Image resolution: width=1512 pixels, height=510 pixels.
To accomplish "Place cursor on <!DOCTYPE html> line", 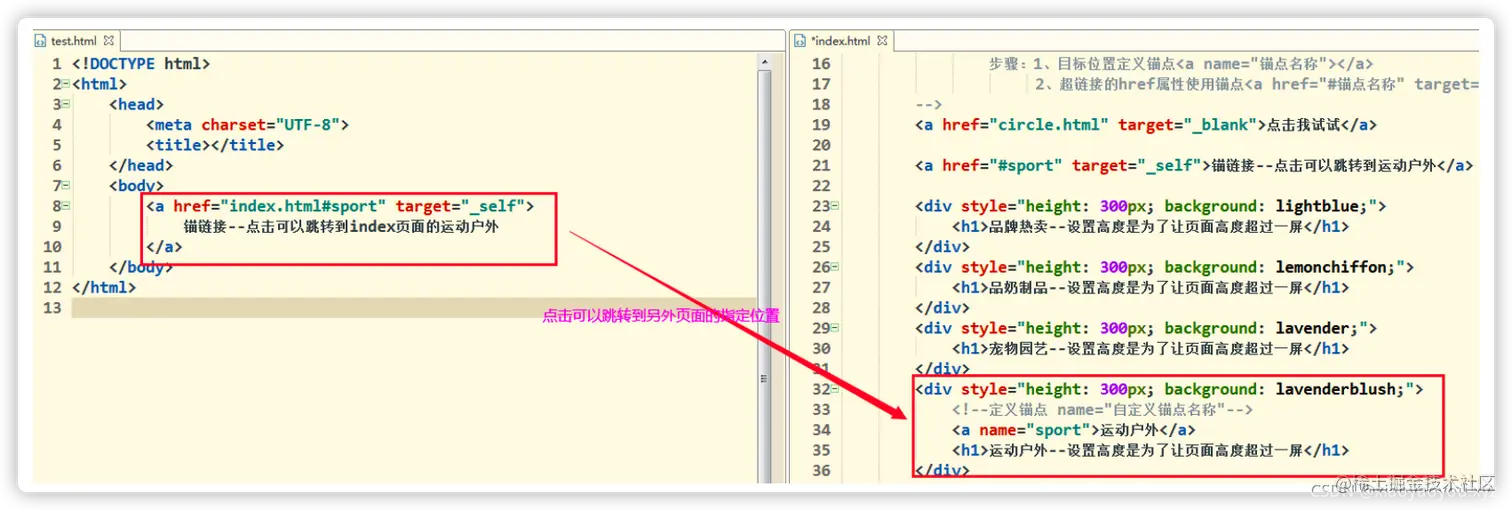I will tap(141, 64).
